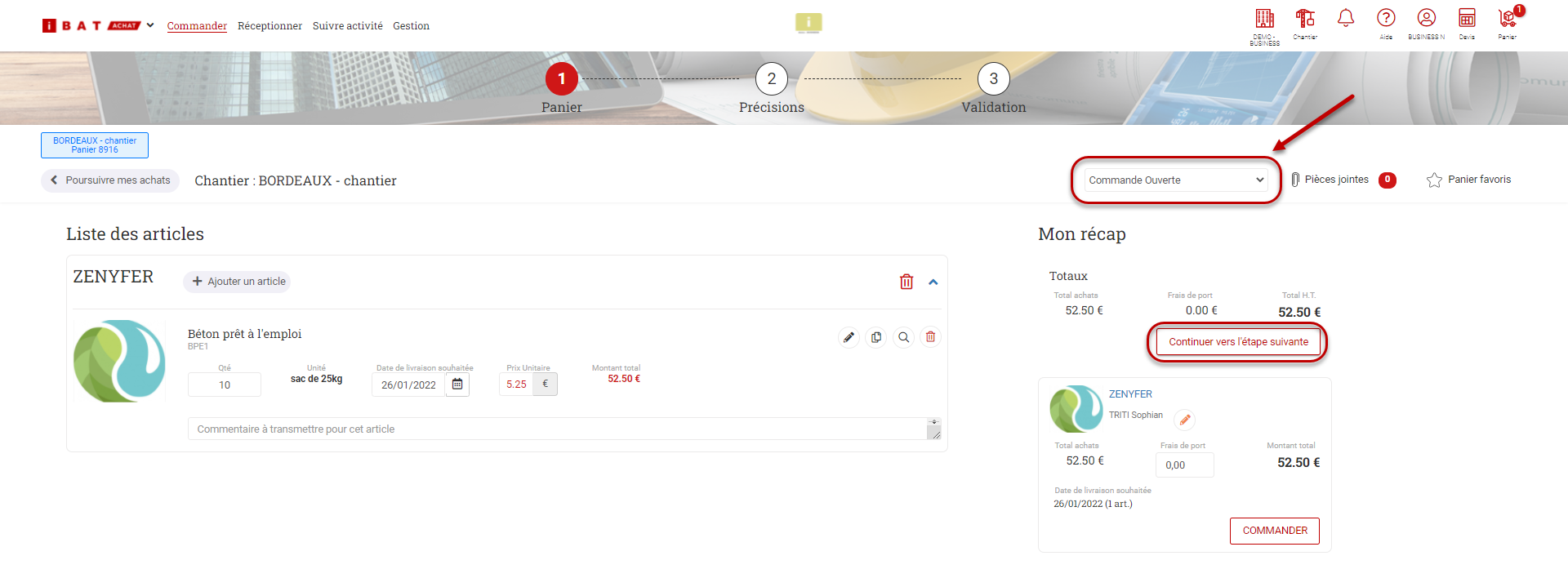Open the delivery date calendar picker
The image size is (1568, 578).
tap(457, 385)
